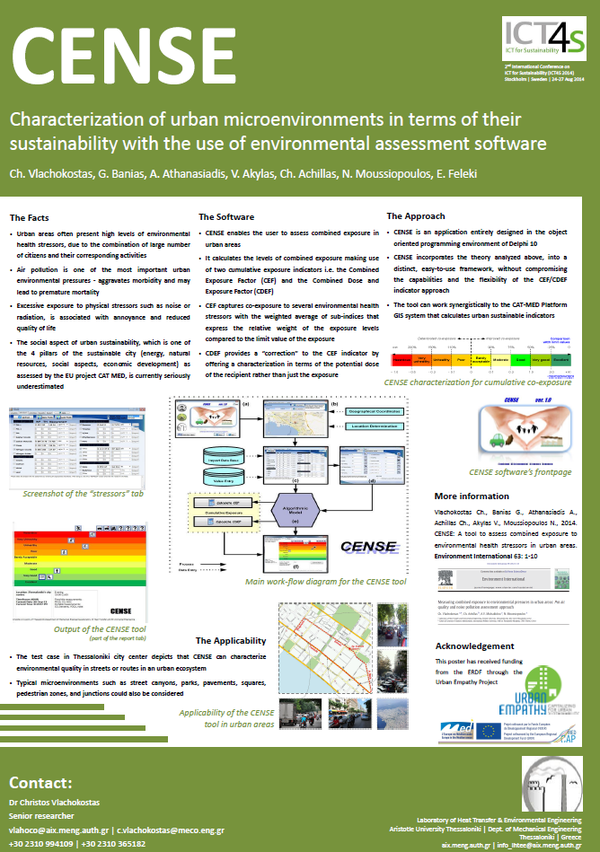
Task: Click the authors line starting Ch. Vlachokostas
Action: (x=243, y=174)
